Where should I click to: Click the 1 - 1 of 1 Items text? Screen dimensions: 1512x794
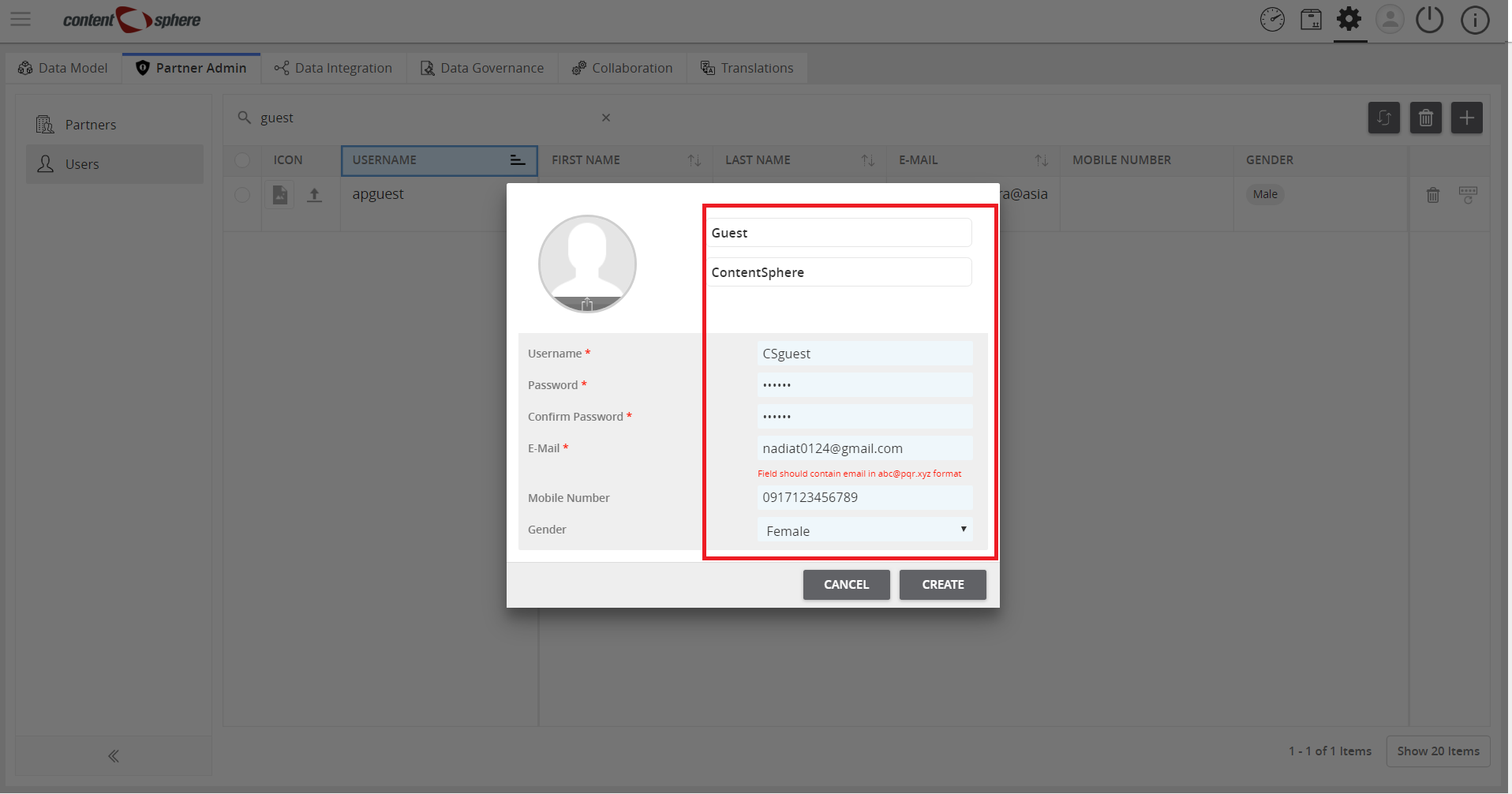(x=1330, y=751)
